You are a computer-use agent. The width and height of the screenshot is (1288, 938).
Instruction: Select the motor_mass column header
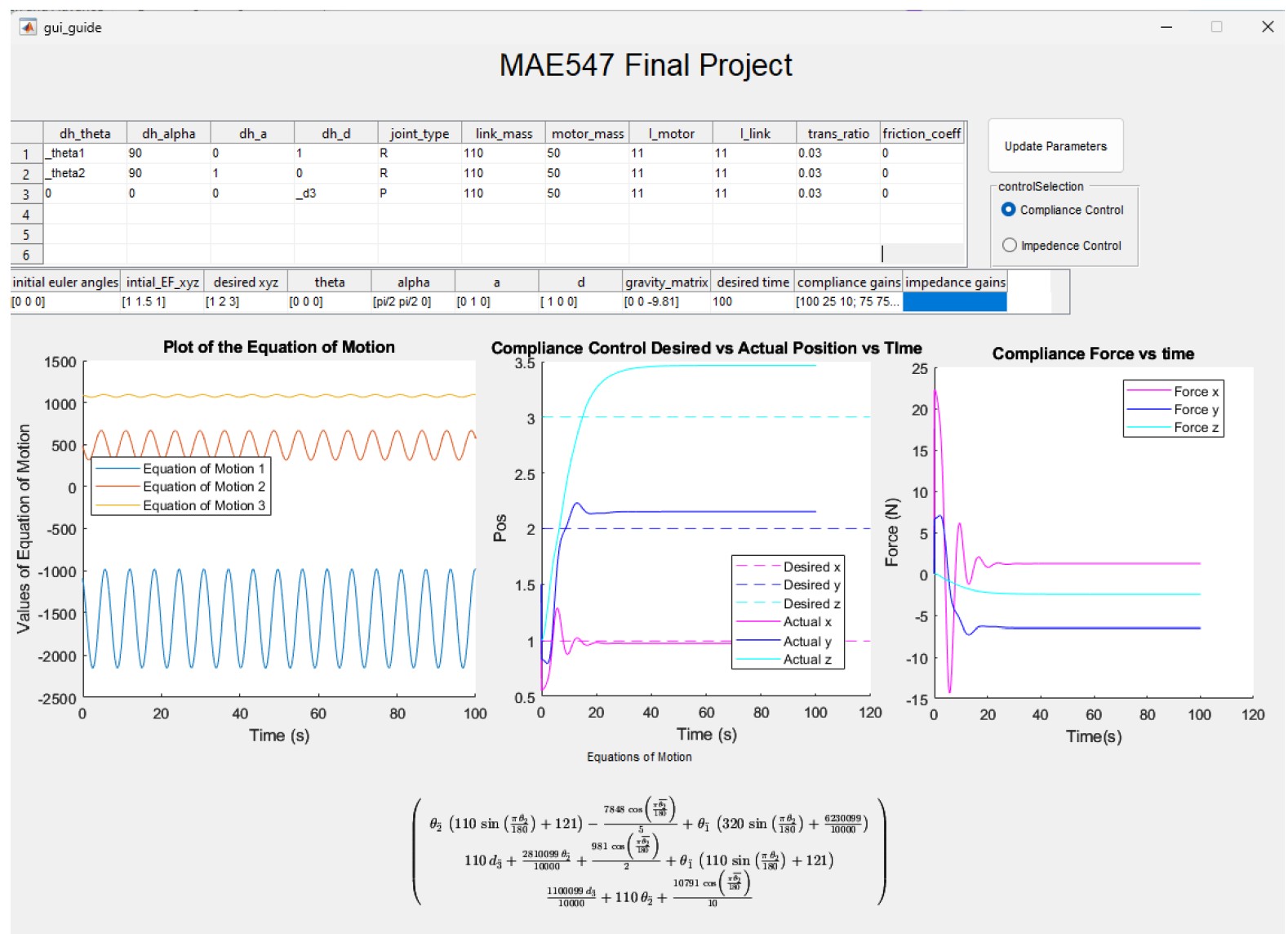pyautogui.click(x=587, y=133)
